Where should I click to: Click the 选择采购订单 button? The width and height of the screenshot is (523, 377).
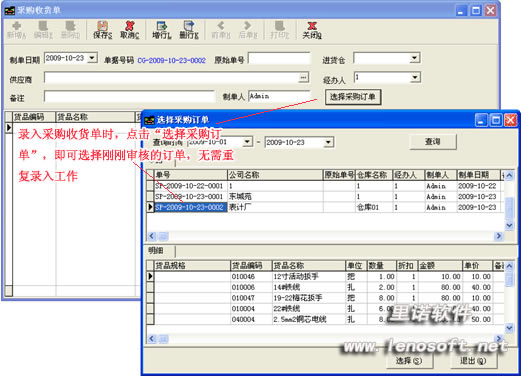(353, 97)
